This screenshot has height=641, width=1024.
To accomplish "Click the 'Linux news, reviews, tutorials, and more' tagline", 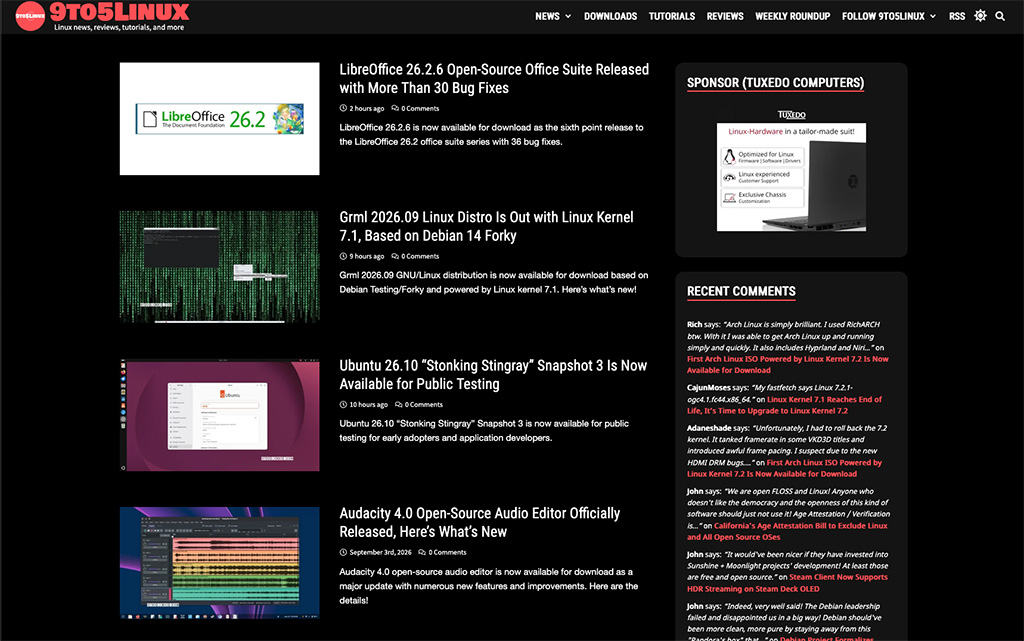I will [x=119, y=27].
